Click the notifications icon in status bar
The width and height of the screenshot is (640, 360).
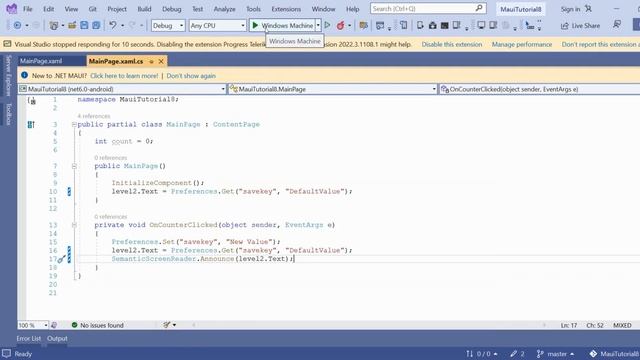[6, 353]
